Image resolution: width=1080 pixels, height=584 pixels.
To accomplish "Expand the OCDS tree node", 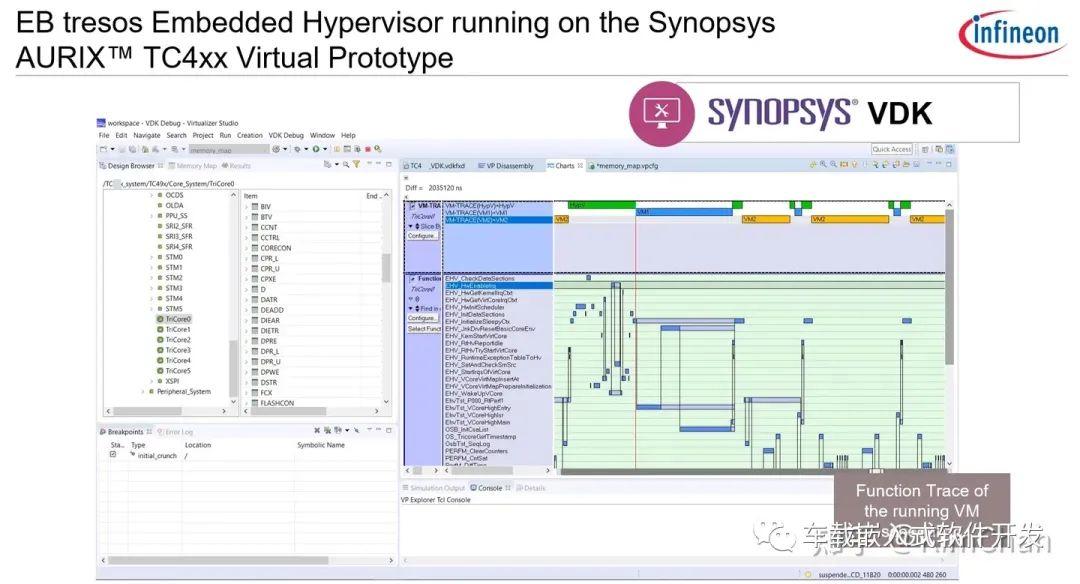I will point(152,196).
